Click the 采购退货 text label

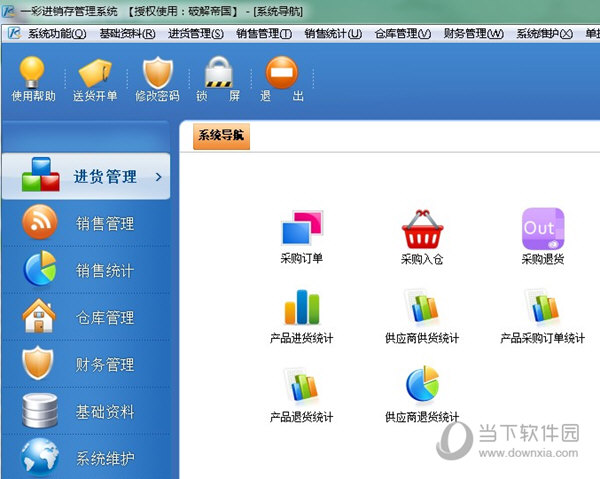(543, 259)
